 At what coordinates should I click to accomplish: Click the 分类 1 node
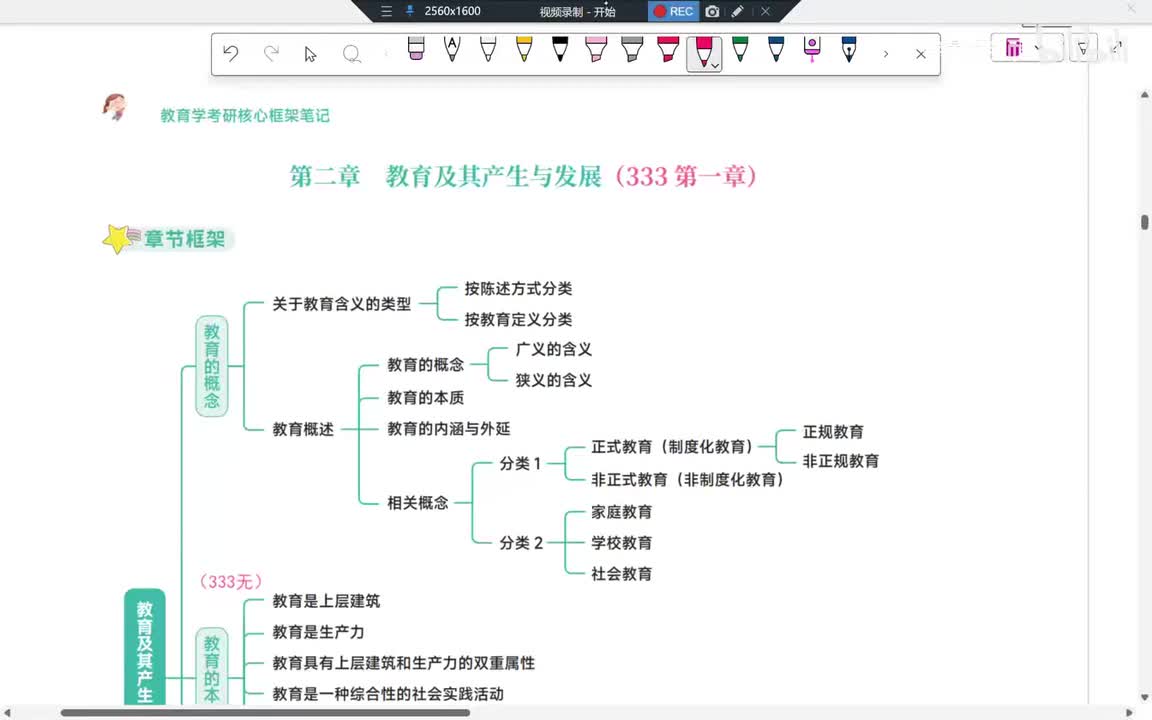tap(520, 464)
